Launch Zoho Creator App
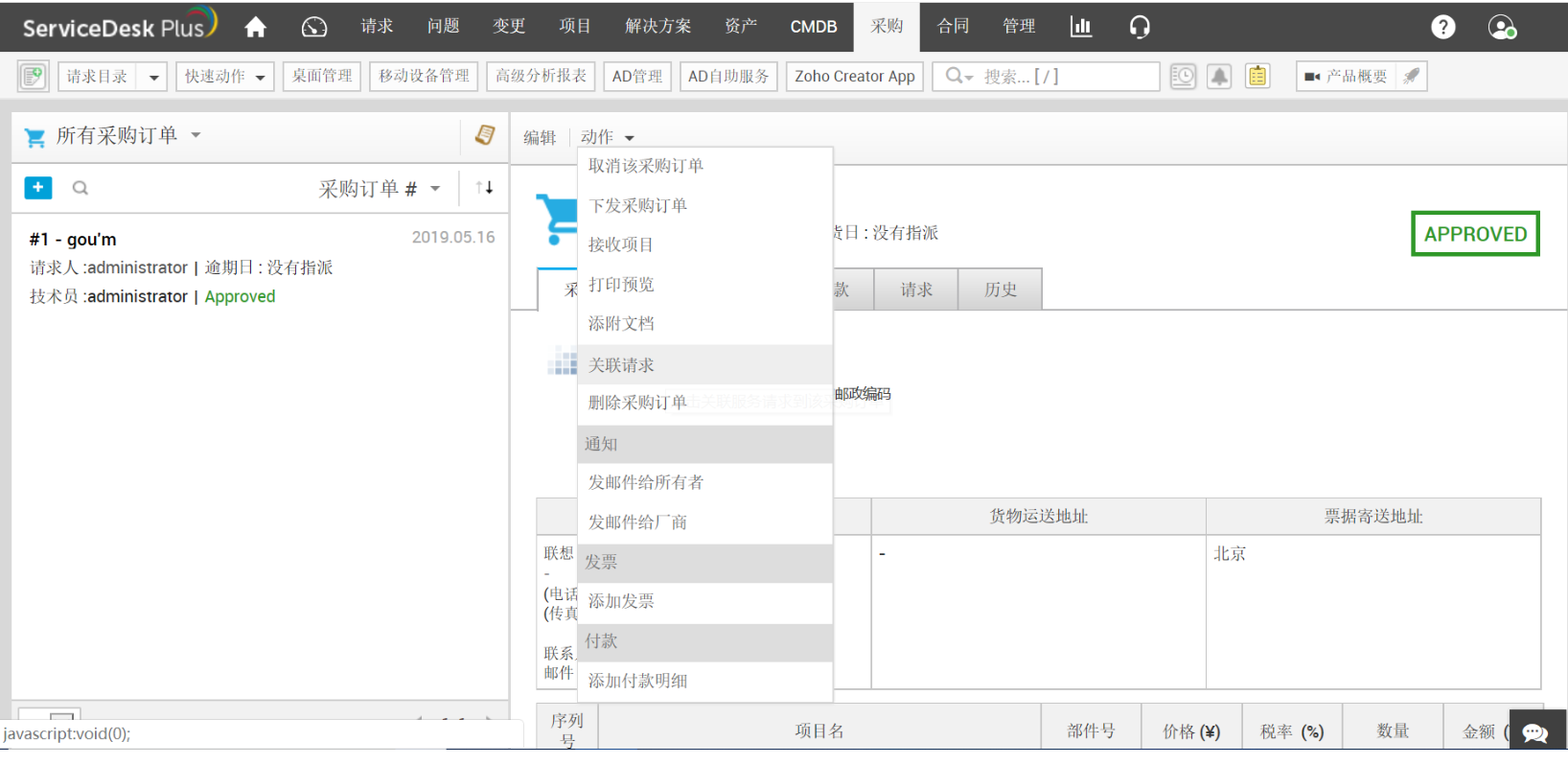This screenshot has width=1568, height=765. [x=855, y=76]
